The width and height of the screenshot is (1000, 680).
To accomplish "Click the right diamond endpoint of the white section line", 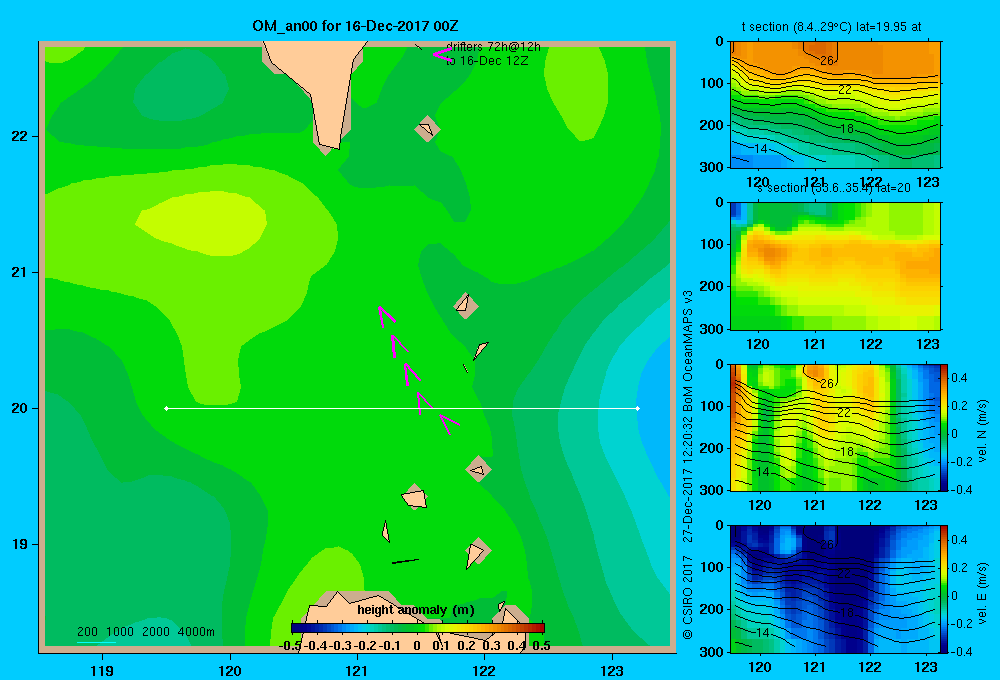I will coord(638,408).
